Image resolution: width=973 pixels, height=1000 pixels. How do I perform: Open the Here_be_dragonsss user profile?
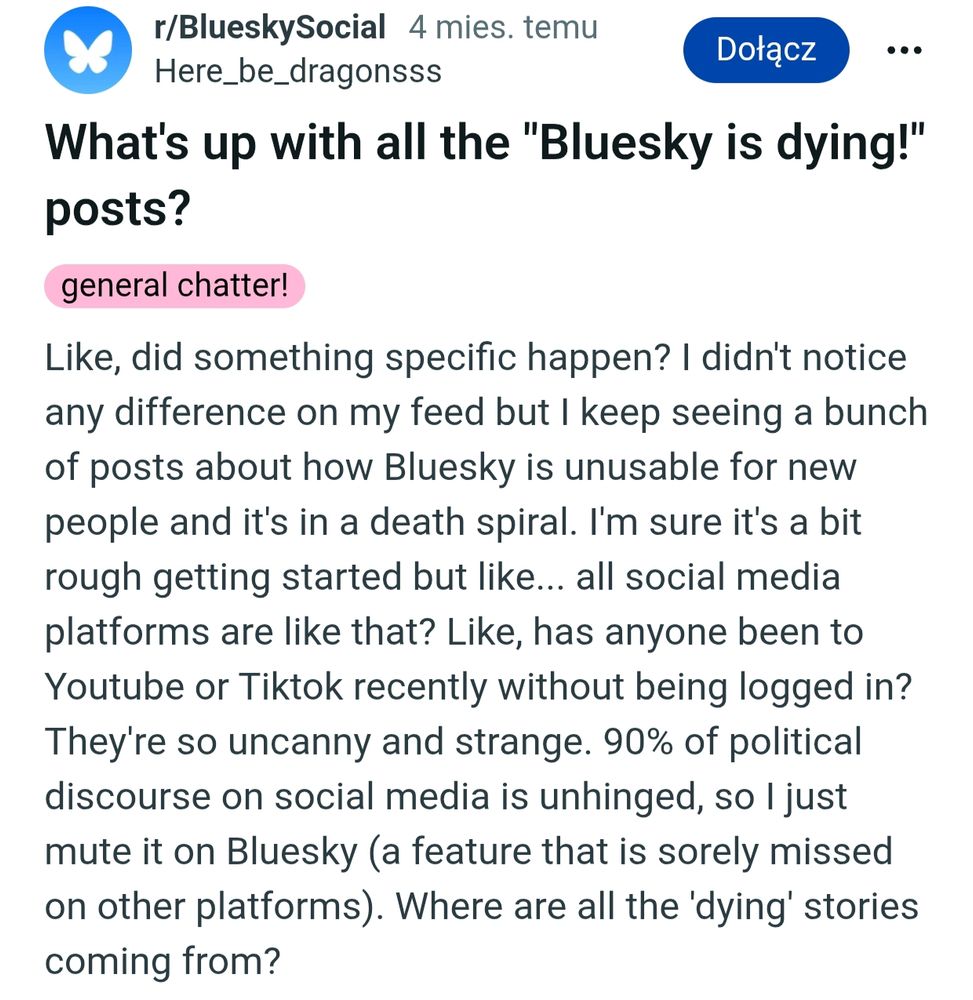298,71
